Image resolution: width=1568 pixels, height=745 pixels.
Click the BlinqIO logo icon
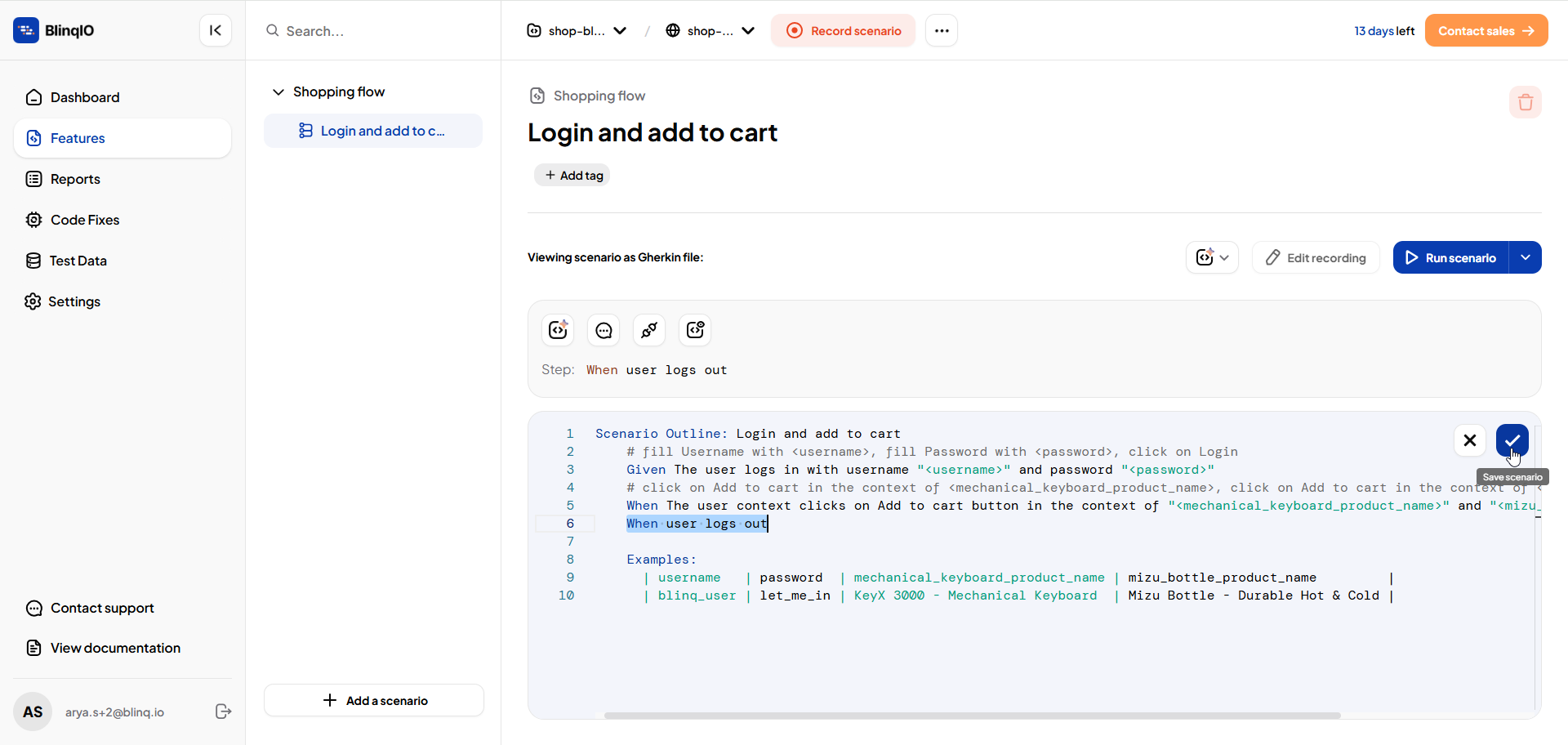tap(26, 30)
